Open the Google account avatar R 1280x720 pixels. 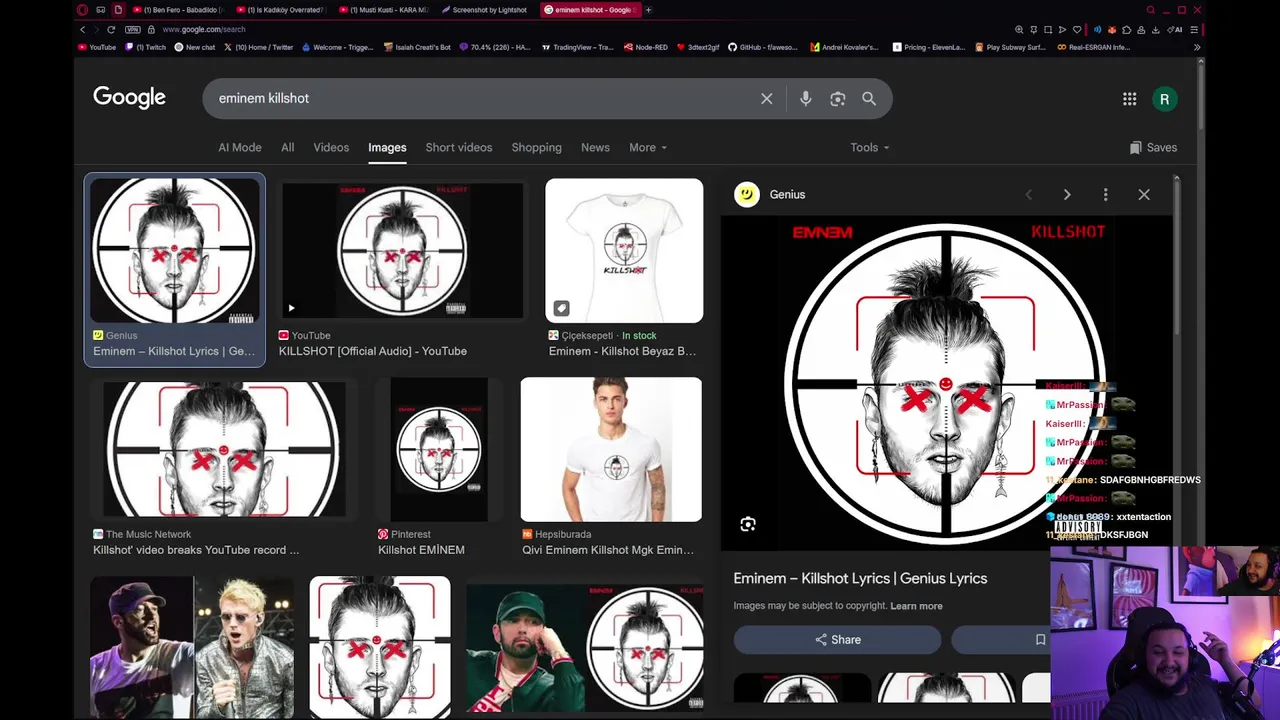coord(1164,98)
